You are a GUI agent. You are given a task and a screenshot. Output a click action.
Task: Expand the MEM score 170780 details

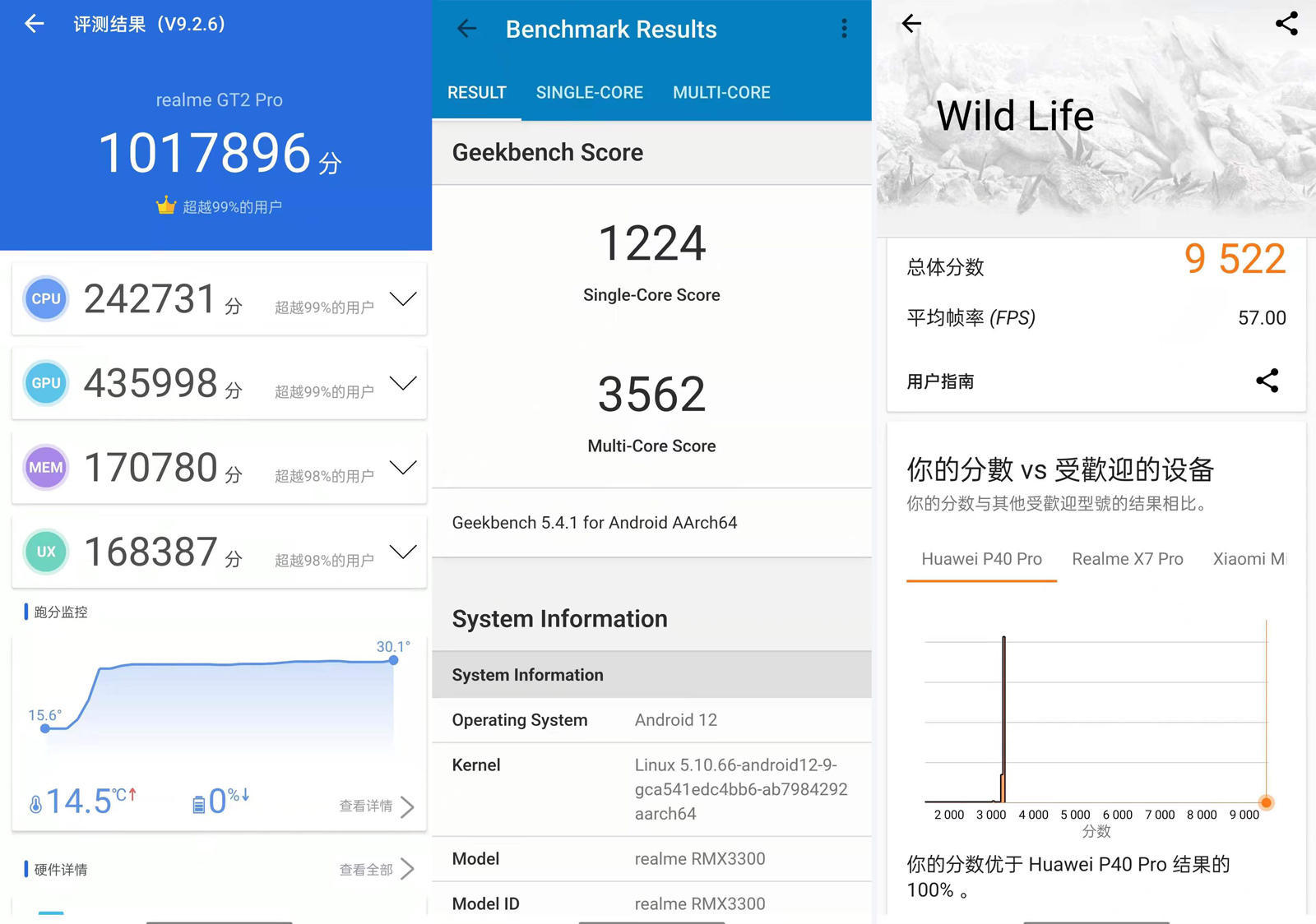pos(403,468)
